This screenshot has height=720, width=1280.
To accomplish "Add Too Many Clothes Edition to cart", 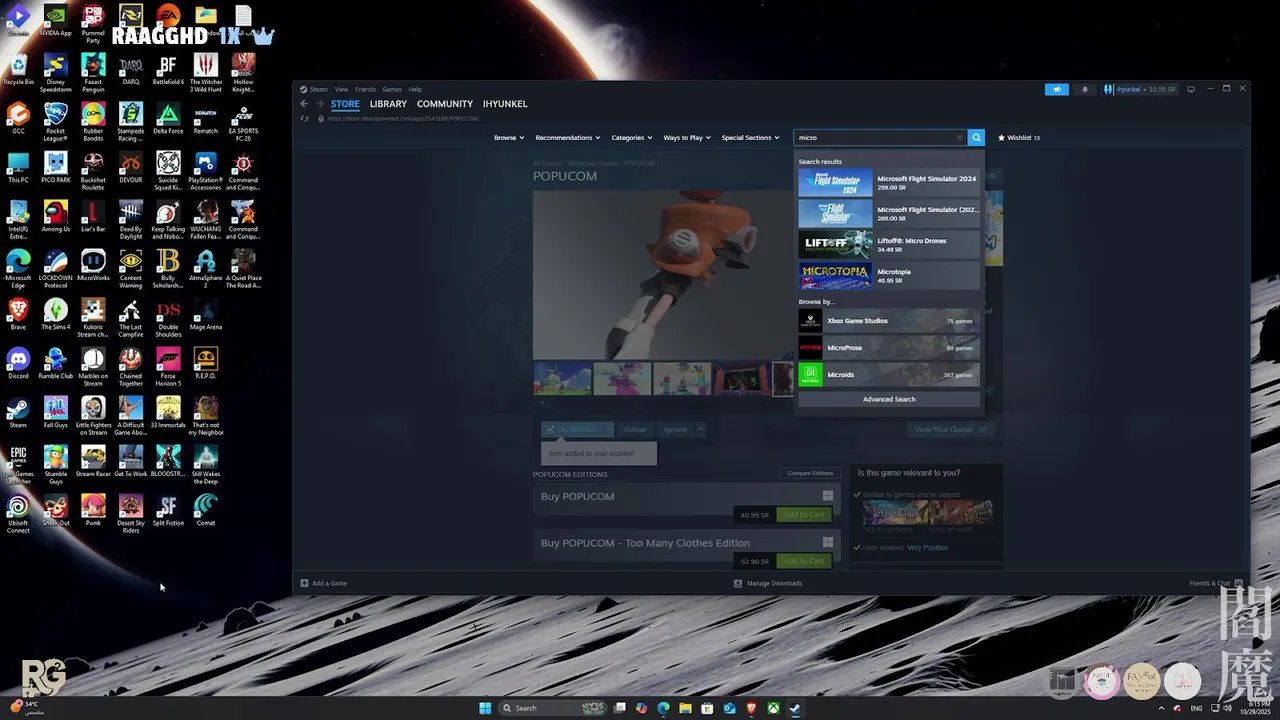I will (x=803, y=561).
